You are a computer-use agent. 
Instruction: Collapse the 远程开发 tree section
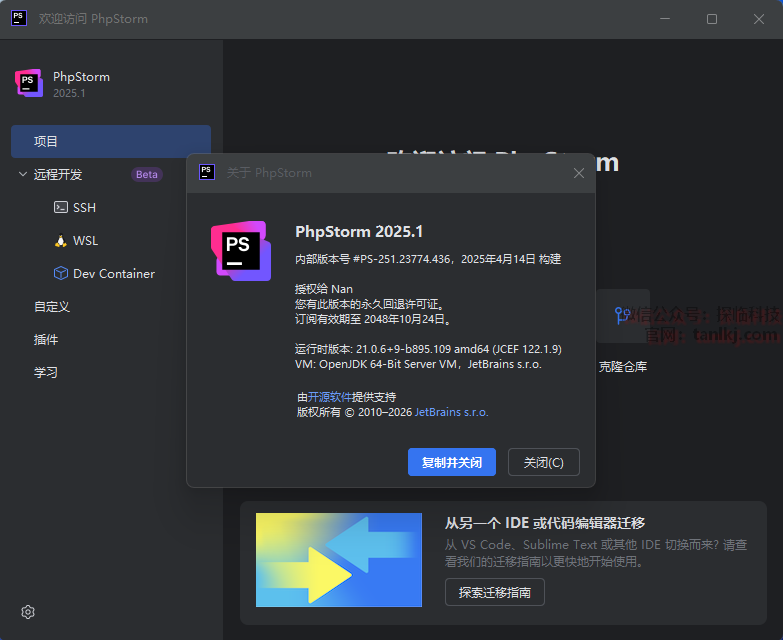click(22, 174)
